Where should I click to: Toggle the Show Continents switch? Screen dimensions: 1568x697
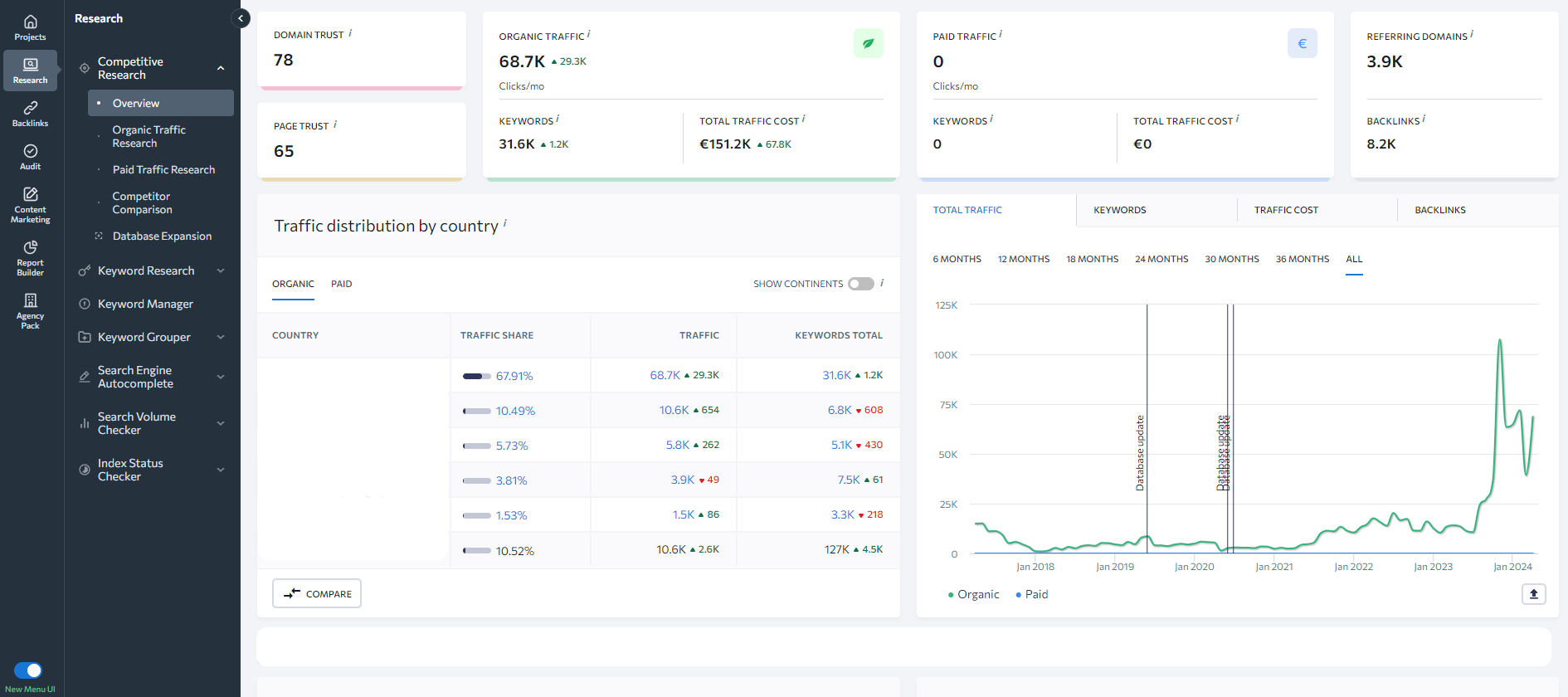tap(861, 284)
